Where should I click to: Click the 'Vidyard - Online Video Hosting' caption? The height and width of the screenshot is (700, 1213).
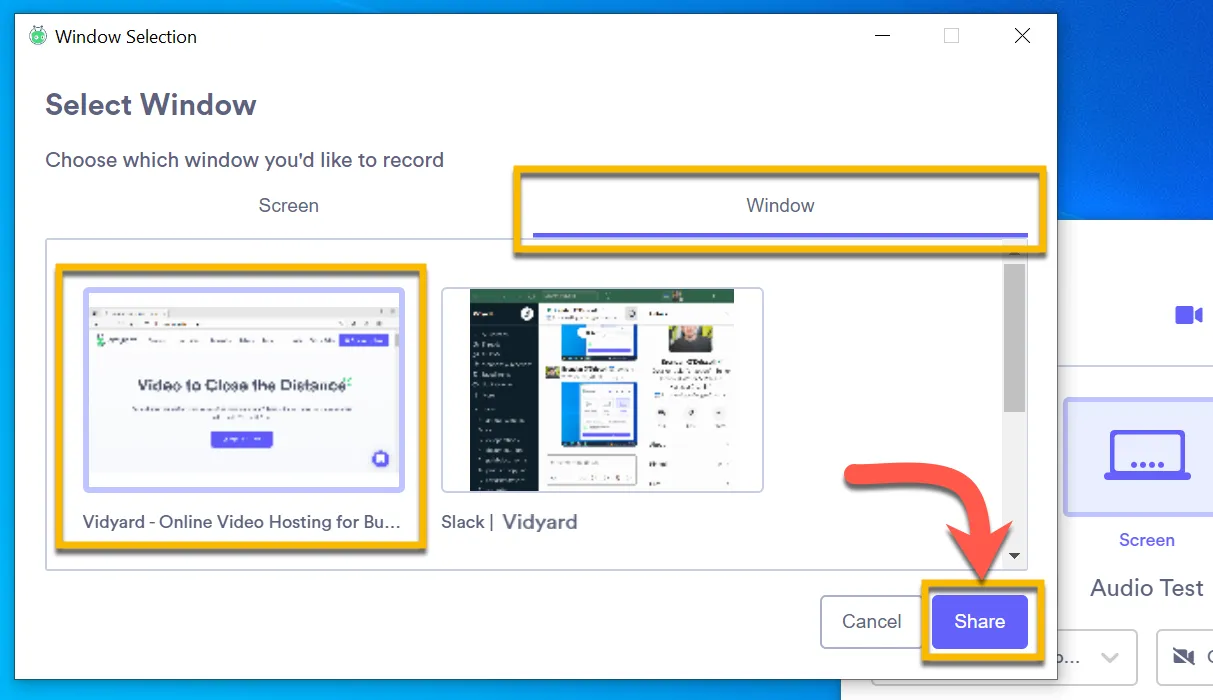tap(241, 522)
